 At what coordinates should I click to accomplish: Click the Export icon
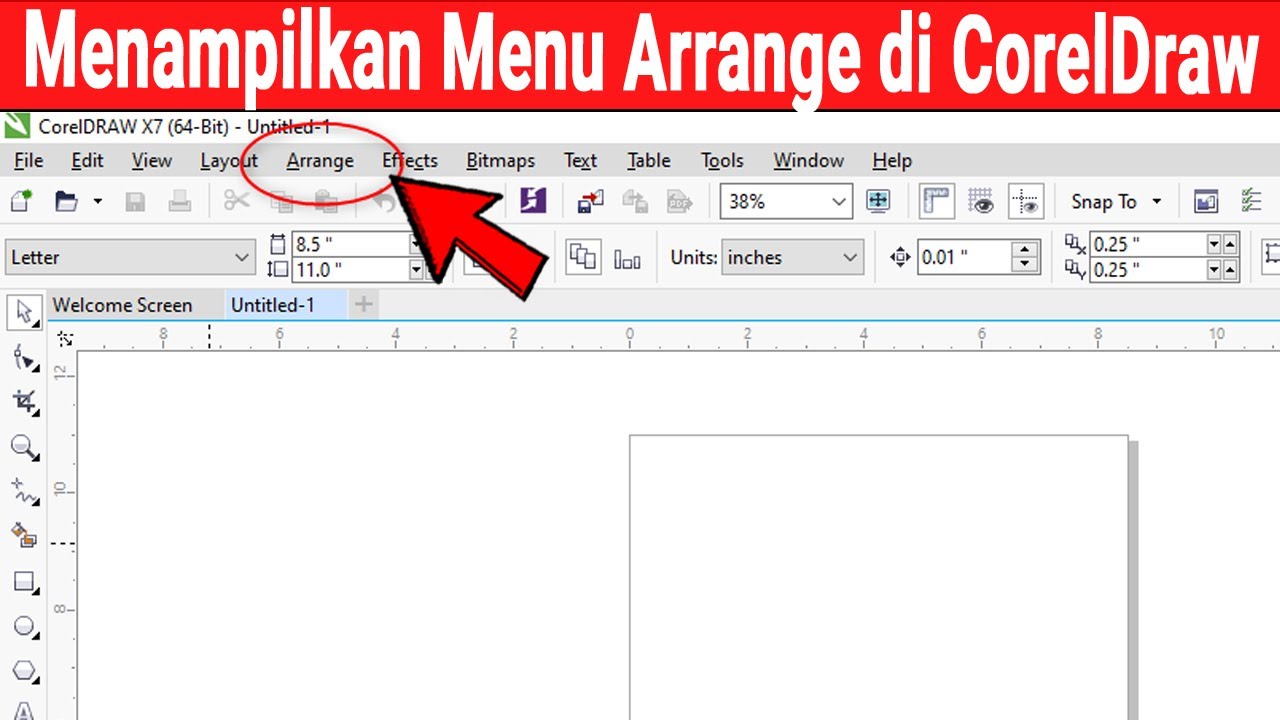635,201
